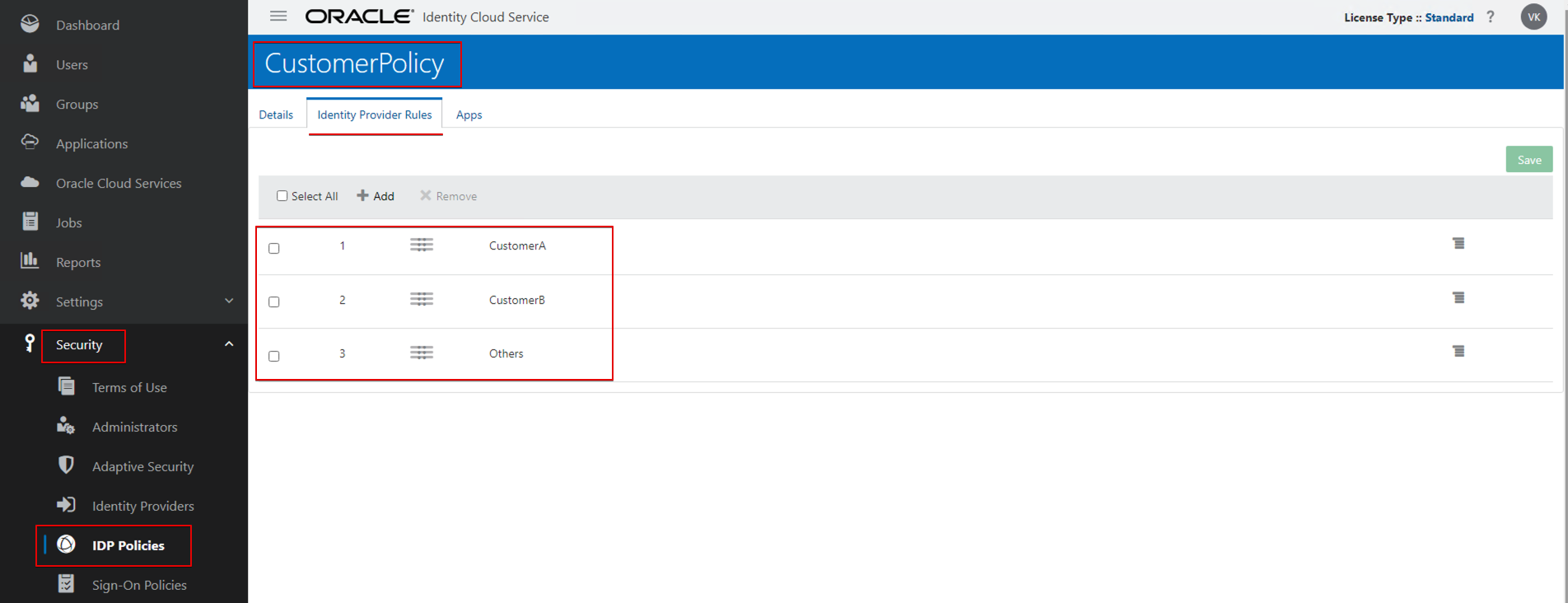This screenshot has width=1568, height=603.
Task: Click the Save button
Action: click(x=1529, y=160)
